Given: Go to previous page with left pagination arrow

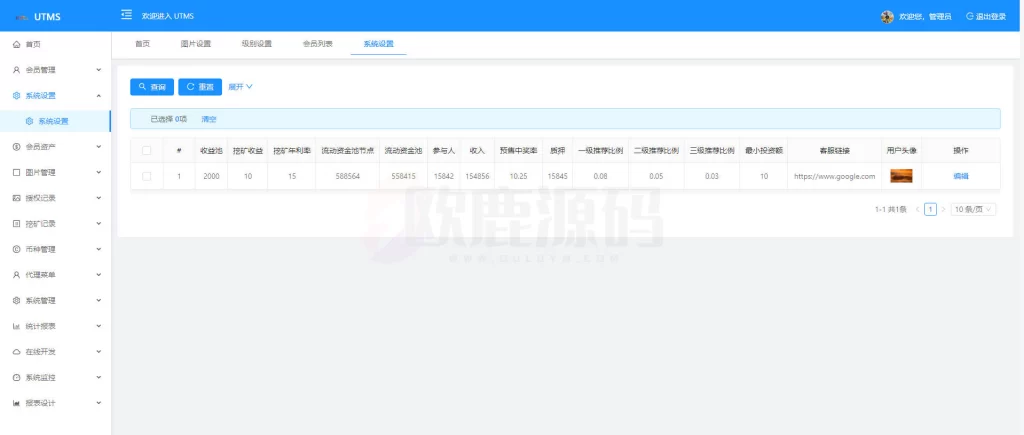Looking at the screenshot, I should [918, 210].
